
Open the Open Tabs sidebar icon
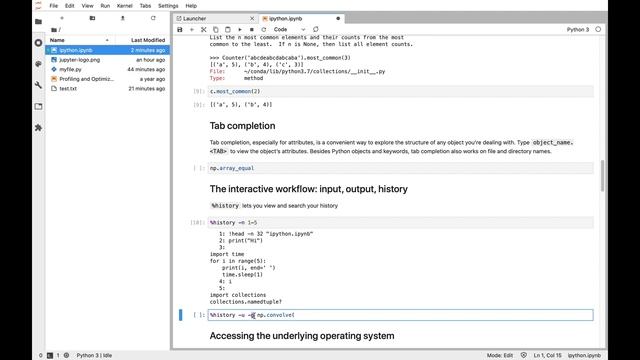click(x=38, y=107)
